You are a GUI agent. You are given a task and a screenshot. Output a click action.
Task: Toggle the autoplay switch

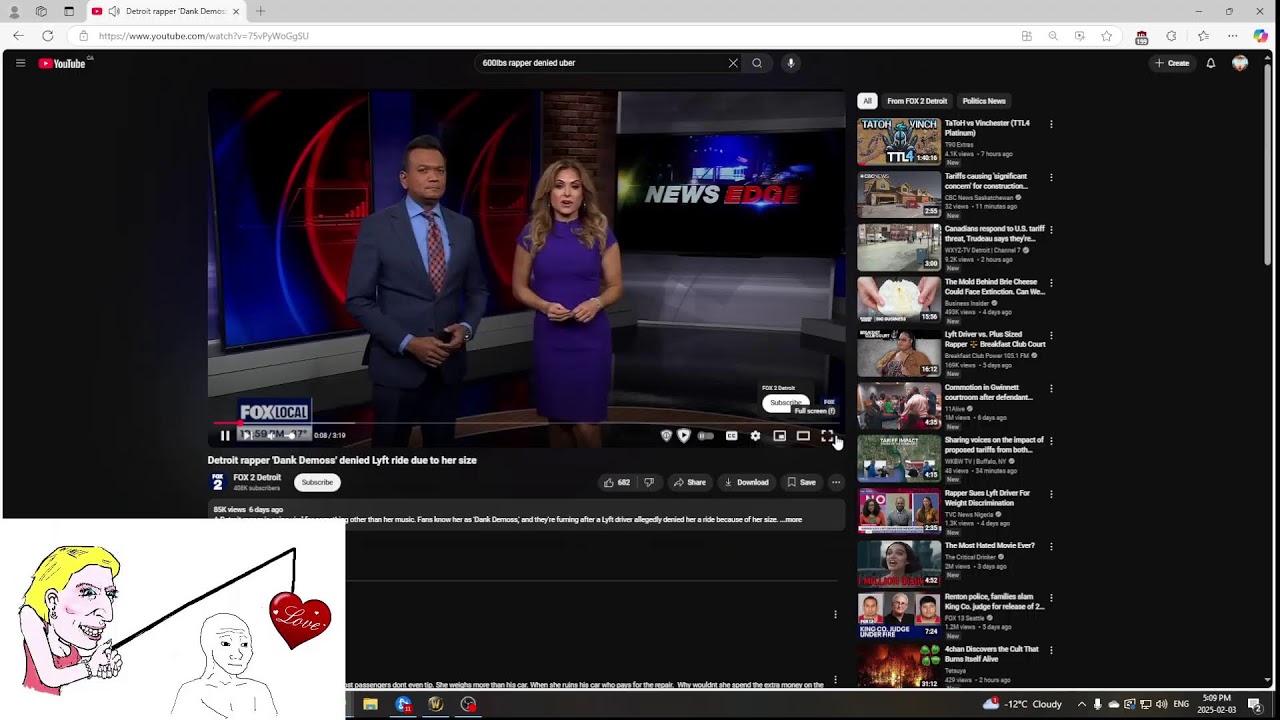(706, 436)
